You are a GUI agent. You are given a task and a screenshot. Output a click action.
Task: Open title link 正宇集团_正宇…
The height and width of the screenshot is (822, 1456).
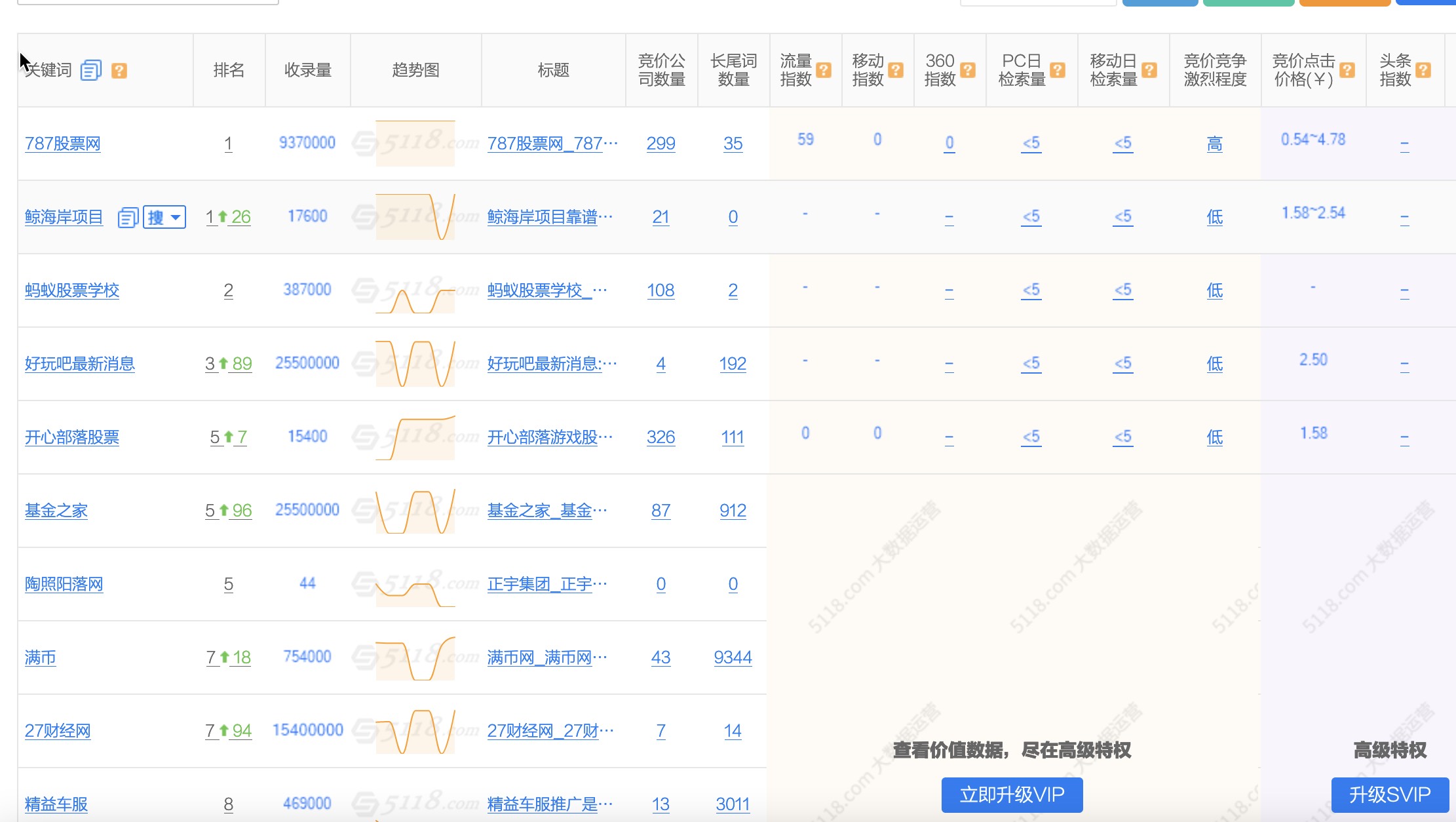pos(547,584)
